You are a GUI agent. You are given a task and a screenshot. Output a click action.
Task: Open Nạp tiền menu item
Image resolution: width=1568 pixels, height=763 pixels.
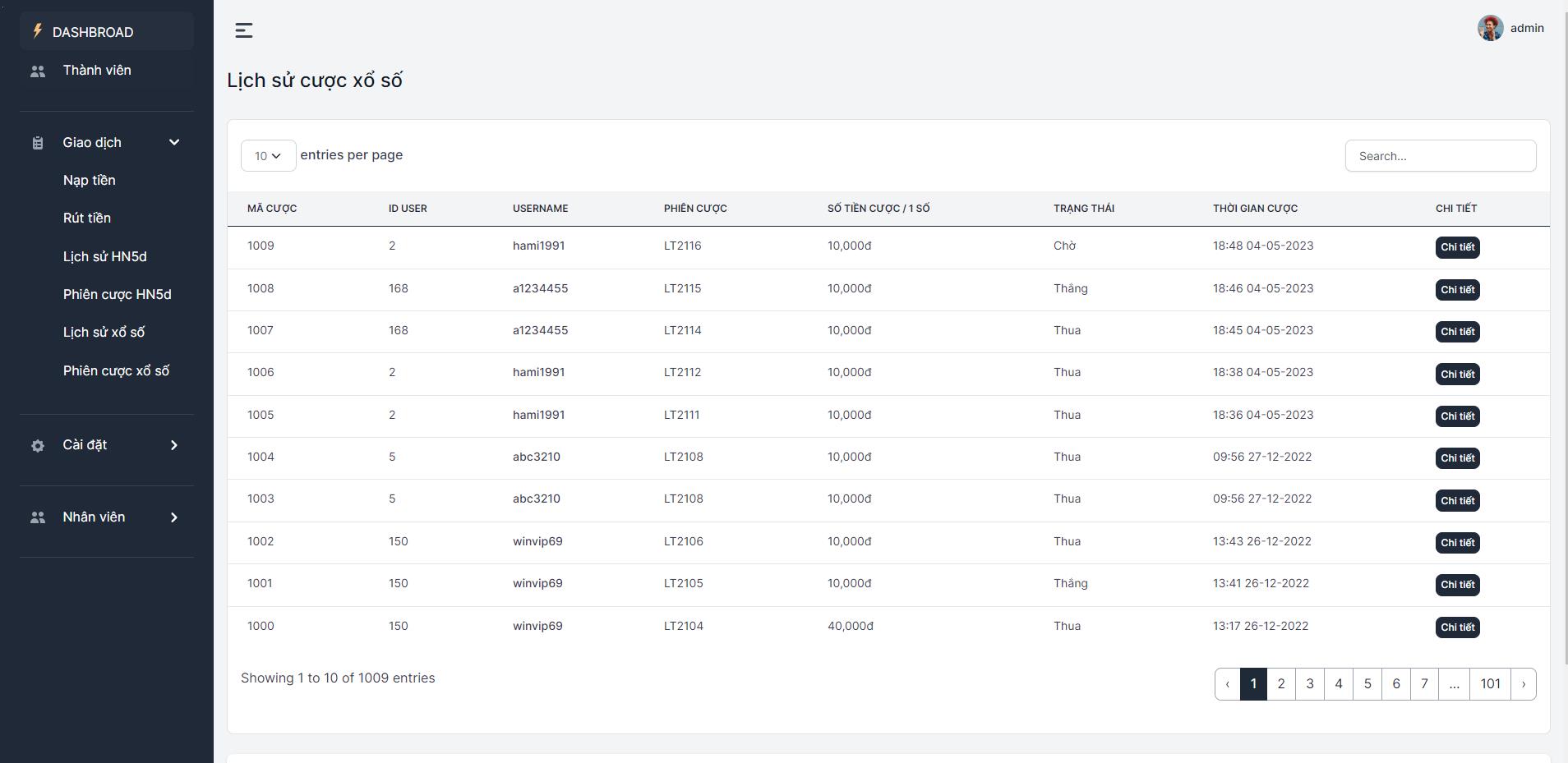point(89,180)
